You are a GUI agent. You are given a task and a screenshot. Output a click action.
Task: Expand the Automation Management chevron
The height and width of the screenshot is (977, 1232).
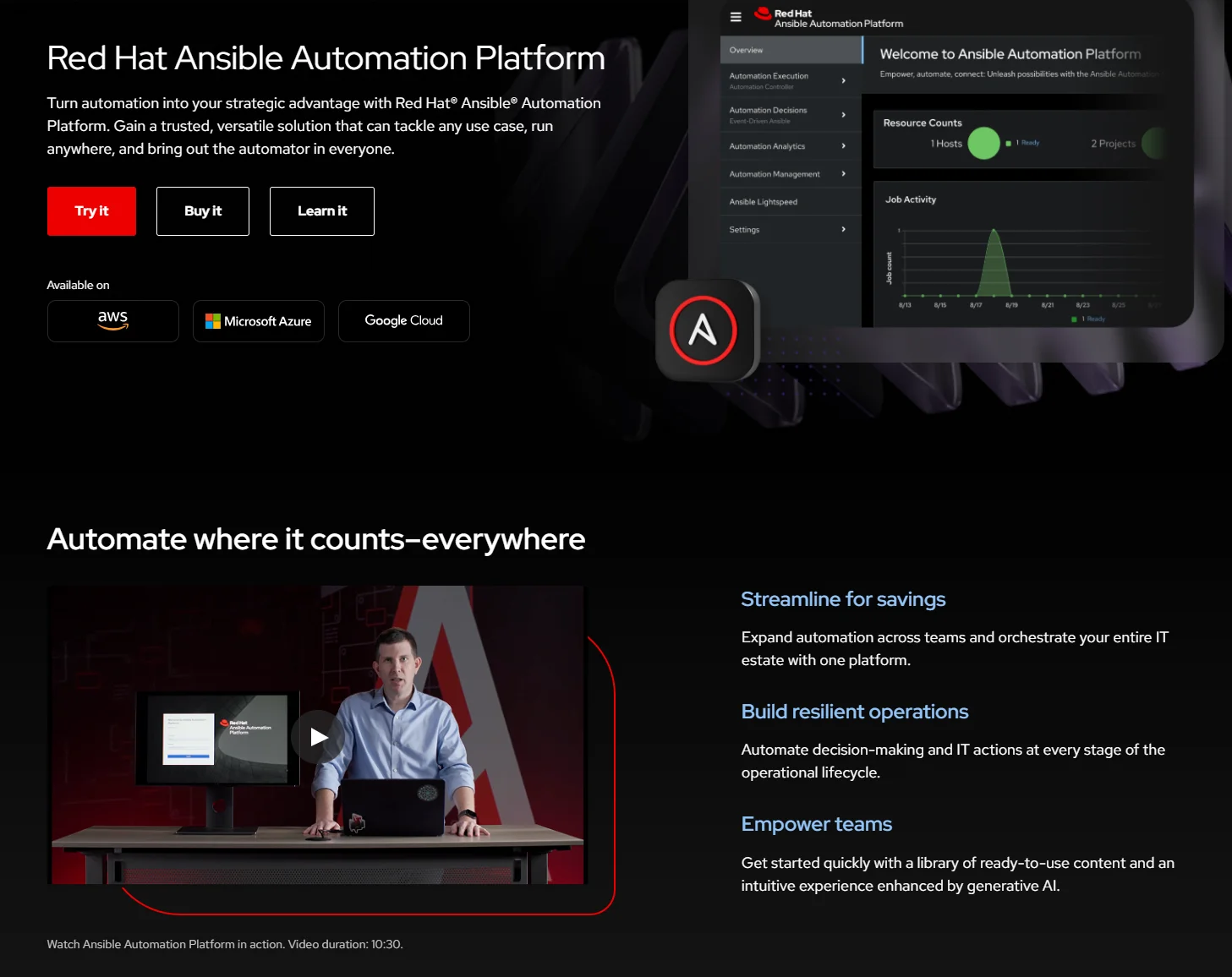click(x=844, y=173)
